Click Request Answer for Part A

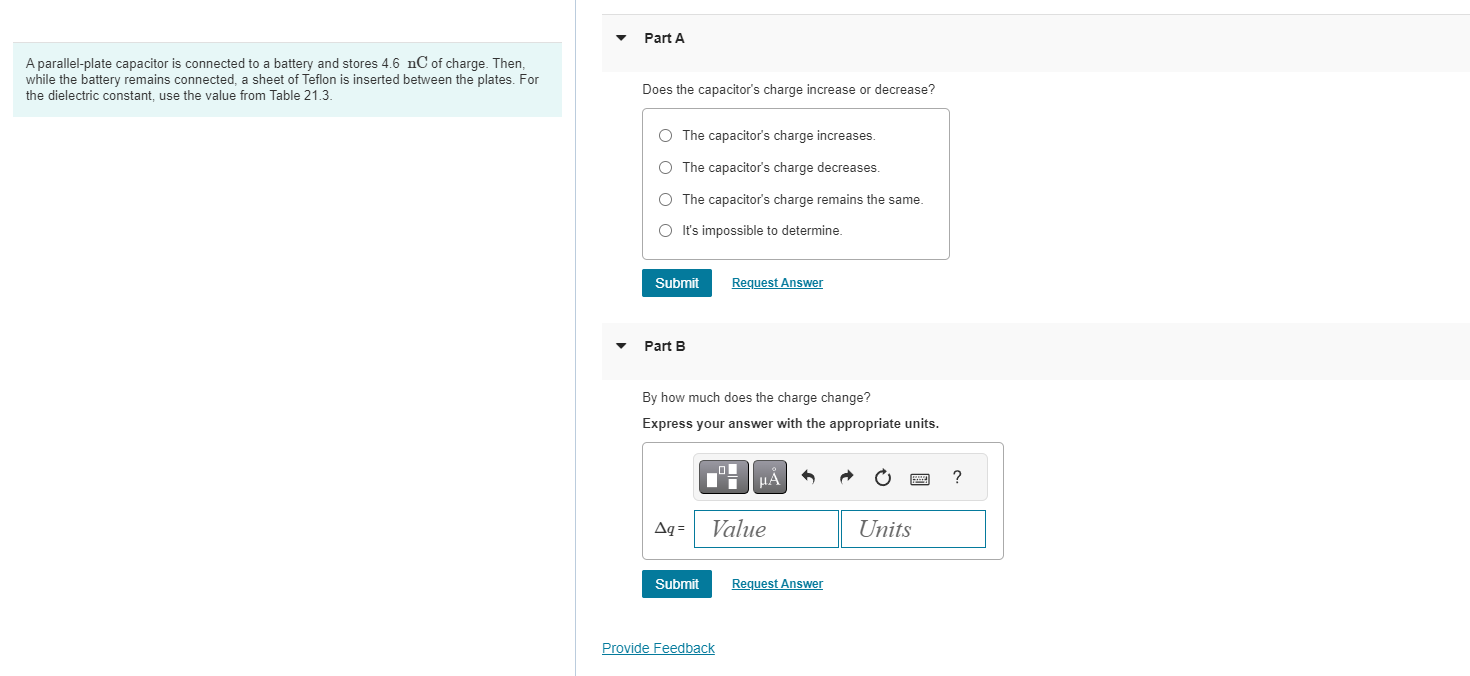tap(777, 283)
